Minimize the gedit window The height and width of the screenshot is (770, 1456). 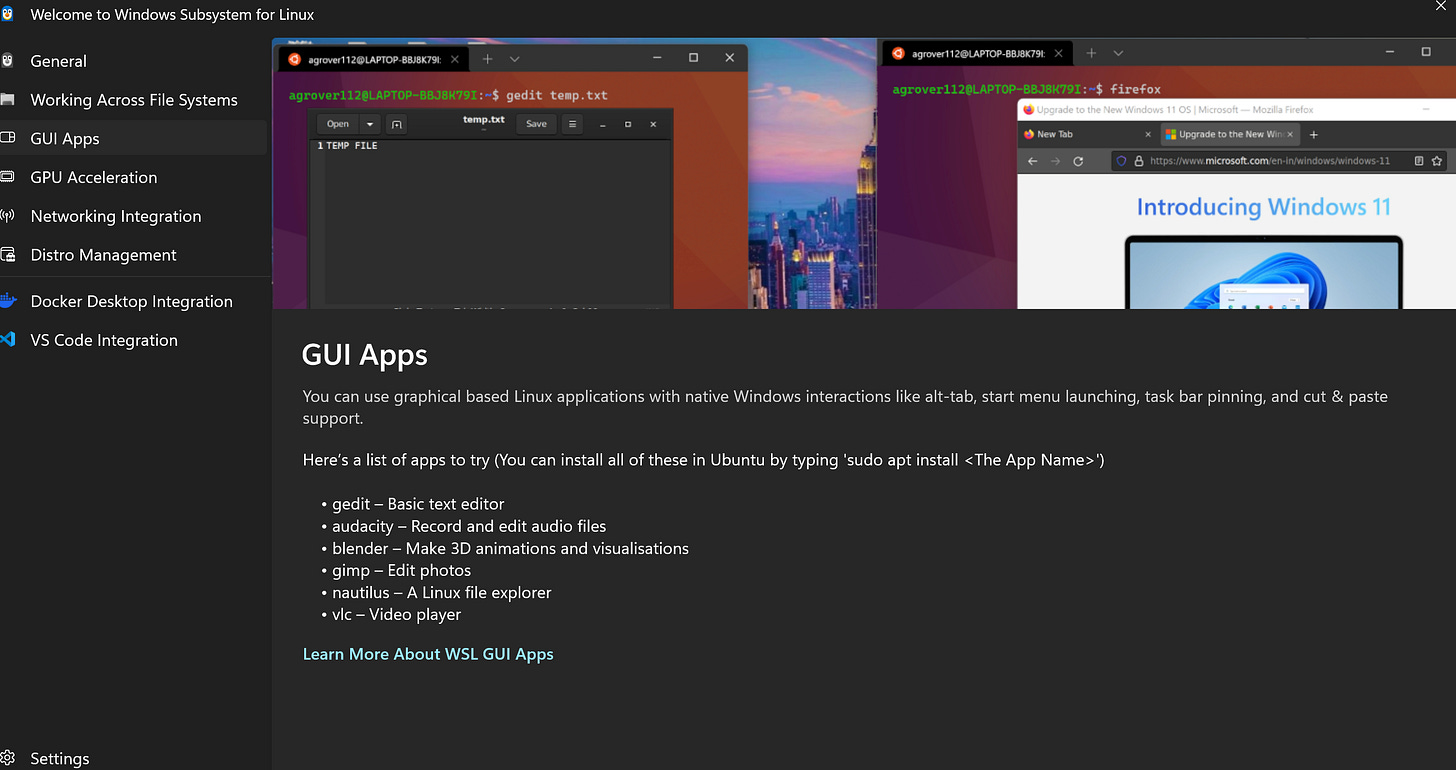point(603,125)
